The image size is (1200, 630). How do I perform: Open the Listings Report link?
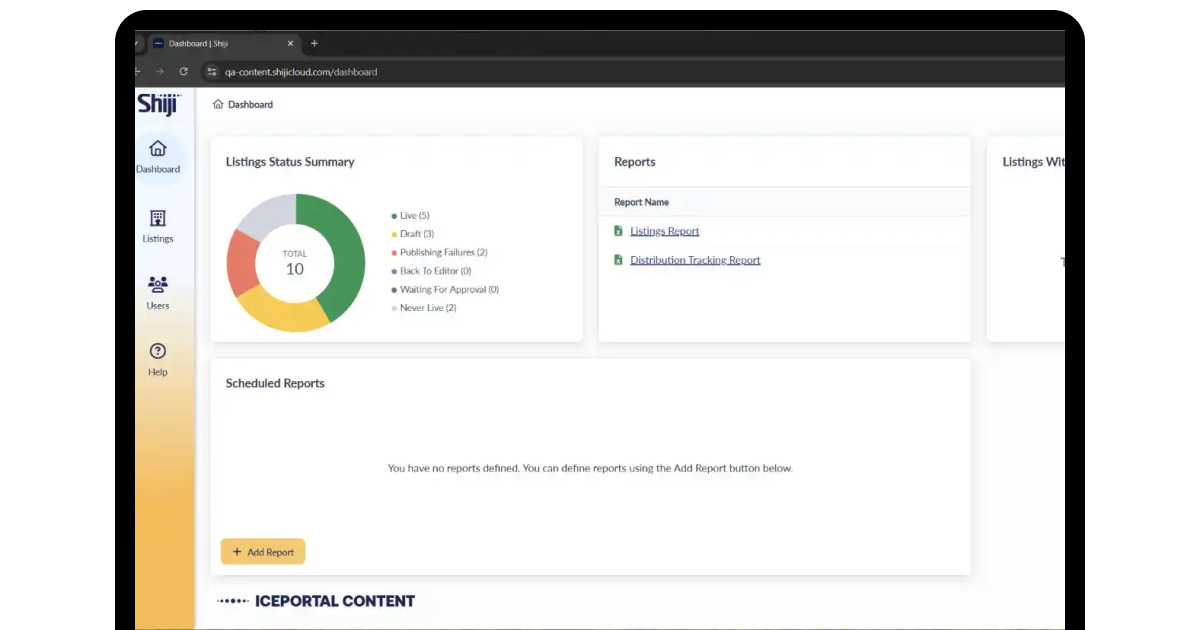pyautogui.click(x=664, y=231)
